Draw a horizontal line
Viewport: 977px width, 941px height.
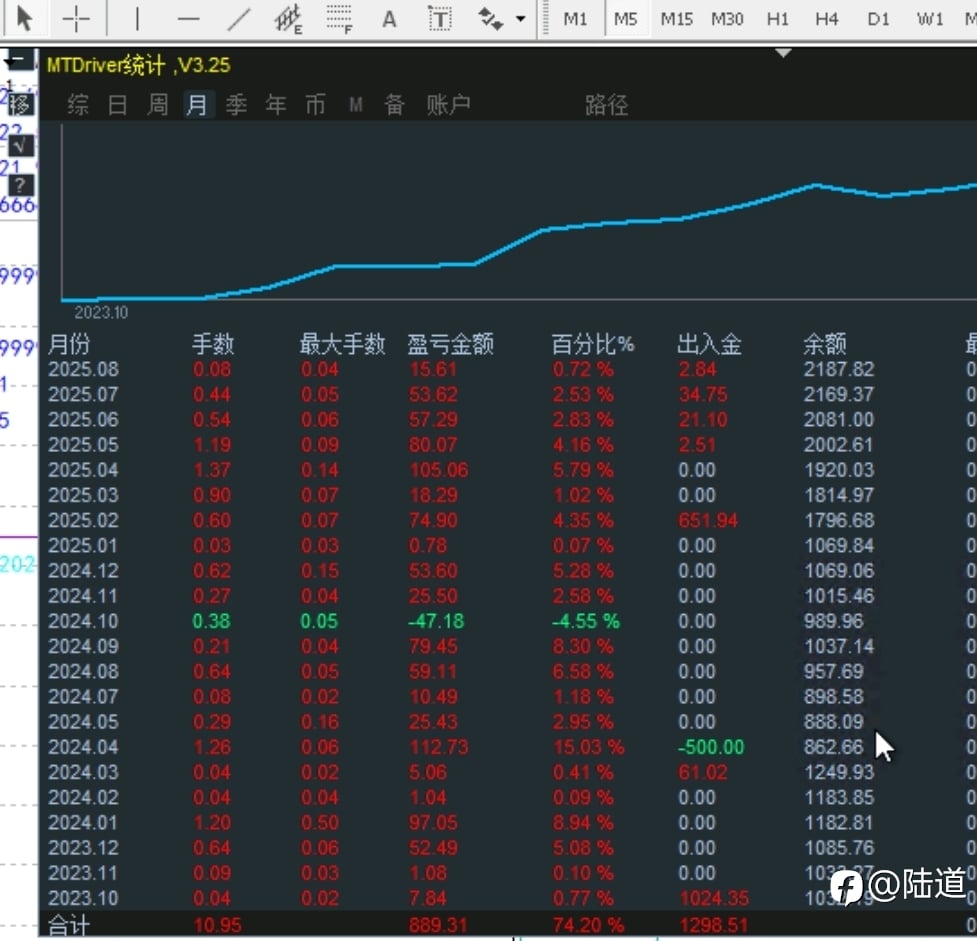(x=188, y=19)
